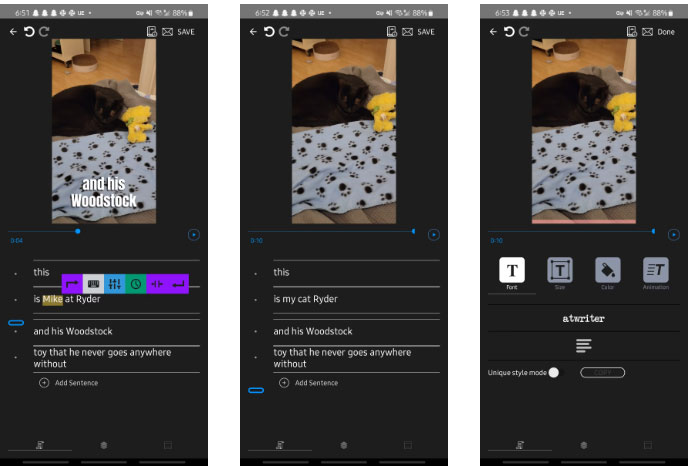Click the clock timing icon in word toolbar
The width and height of the screenshot is (690, 468).
click(135, 284)
